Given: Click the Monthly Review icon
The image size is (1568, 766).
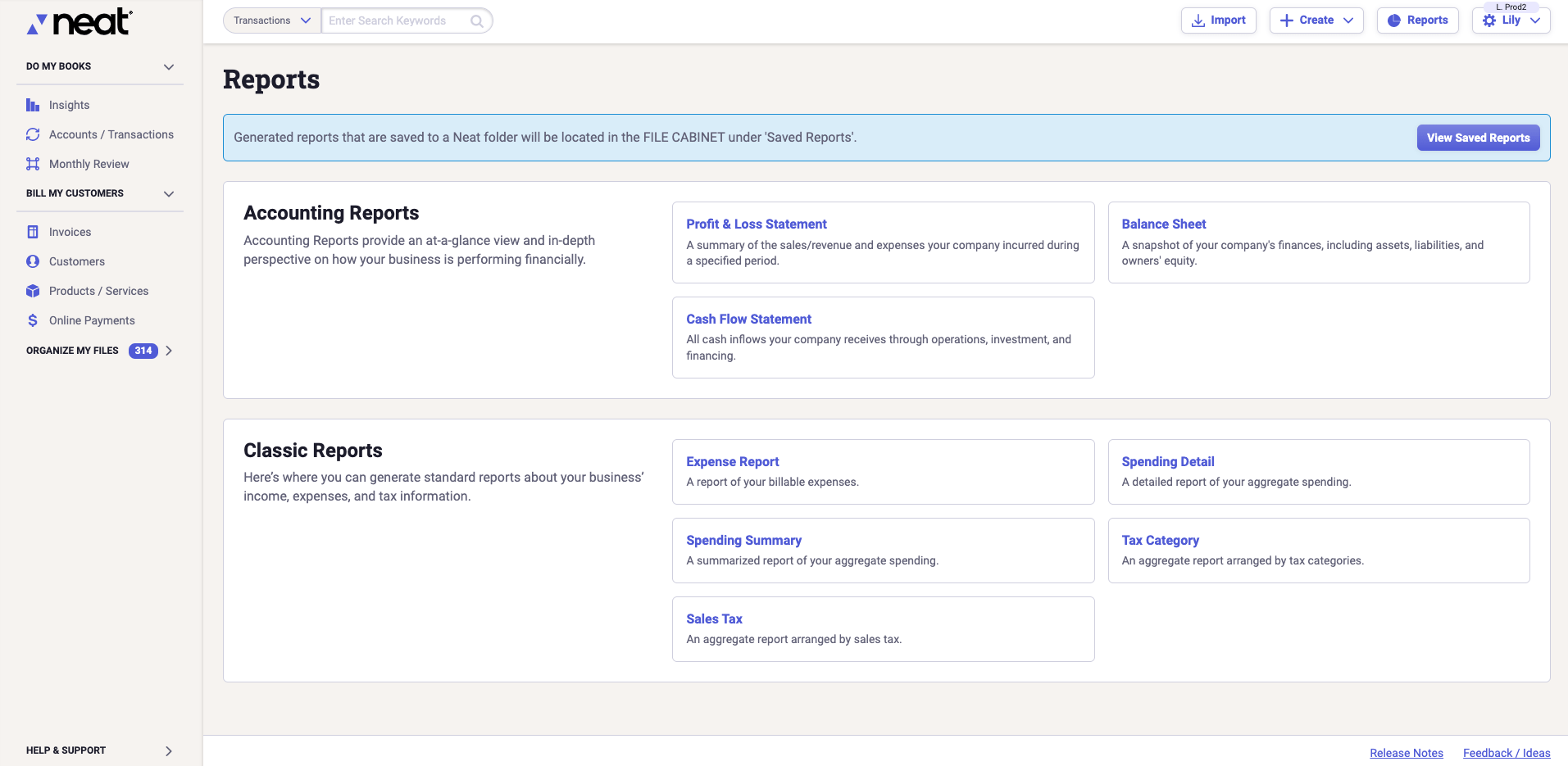Looking at the screenshot, I should (x=32, y=164).
